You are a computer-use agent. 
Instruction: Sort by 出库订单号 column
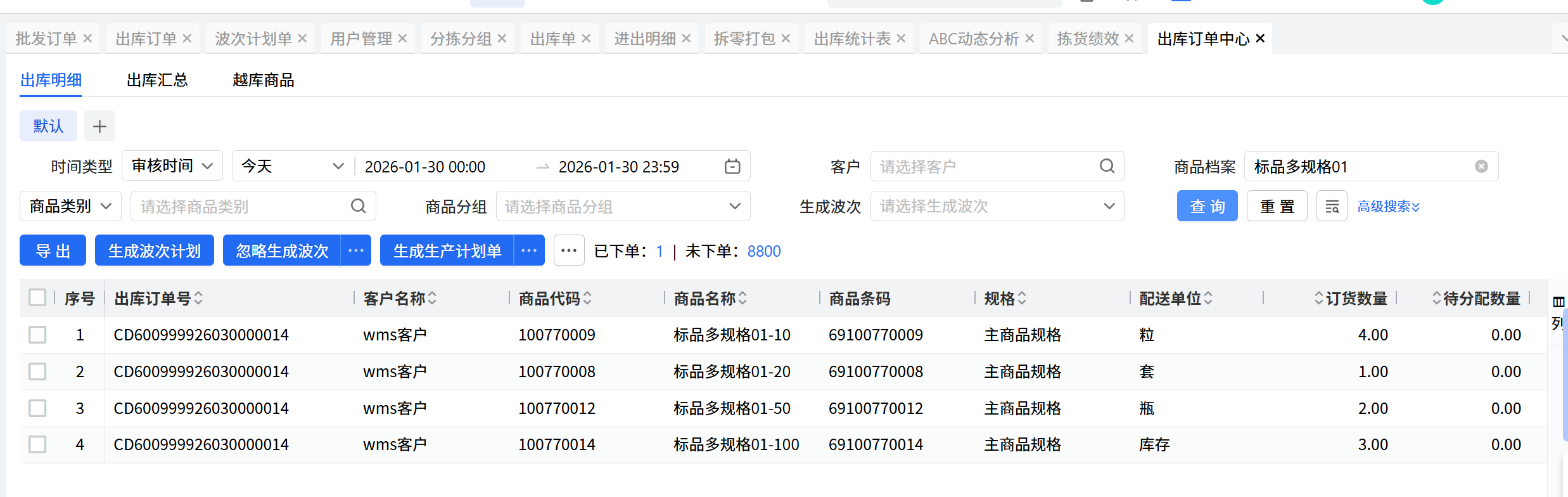tap(198, 298)
